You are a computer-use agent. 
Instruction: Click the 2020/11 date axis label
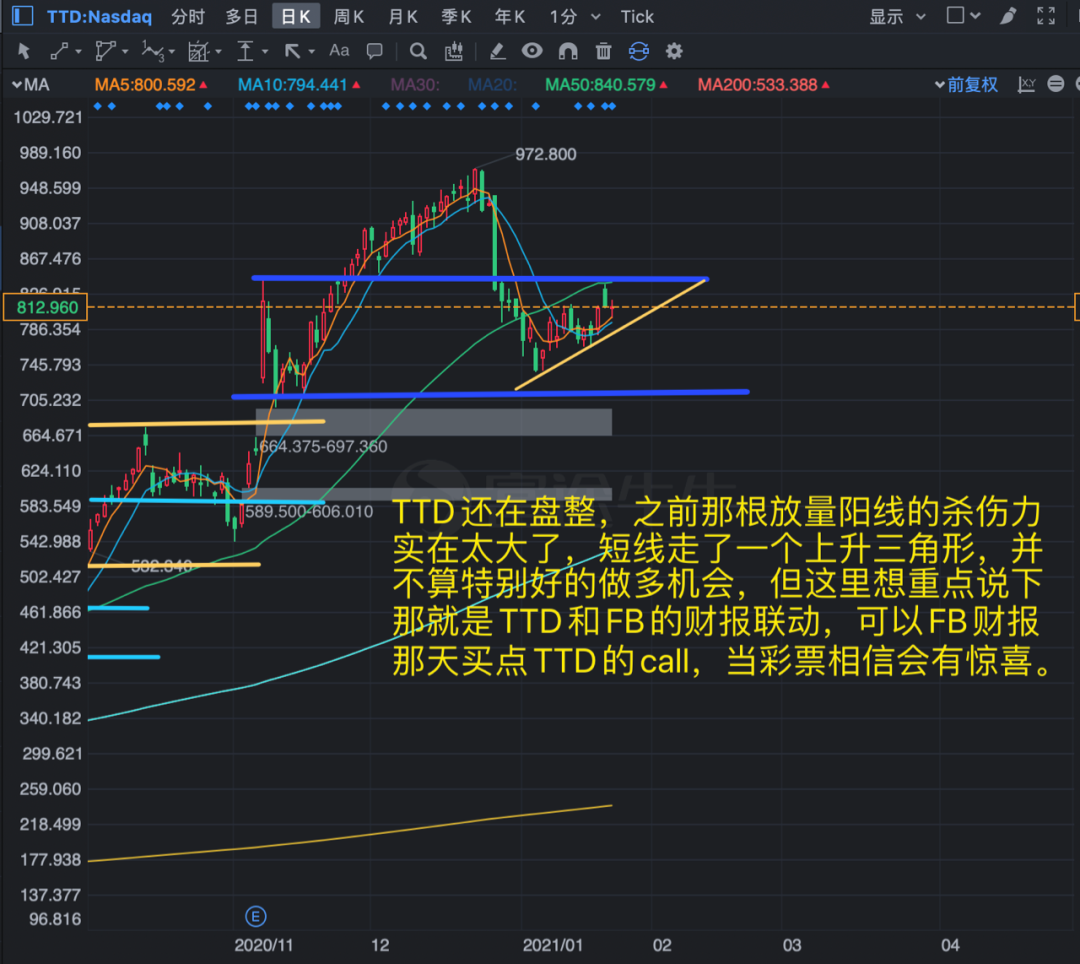coord(264,945)
